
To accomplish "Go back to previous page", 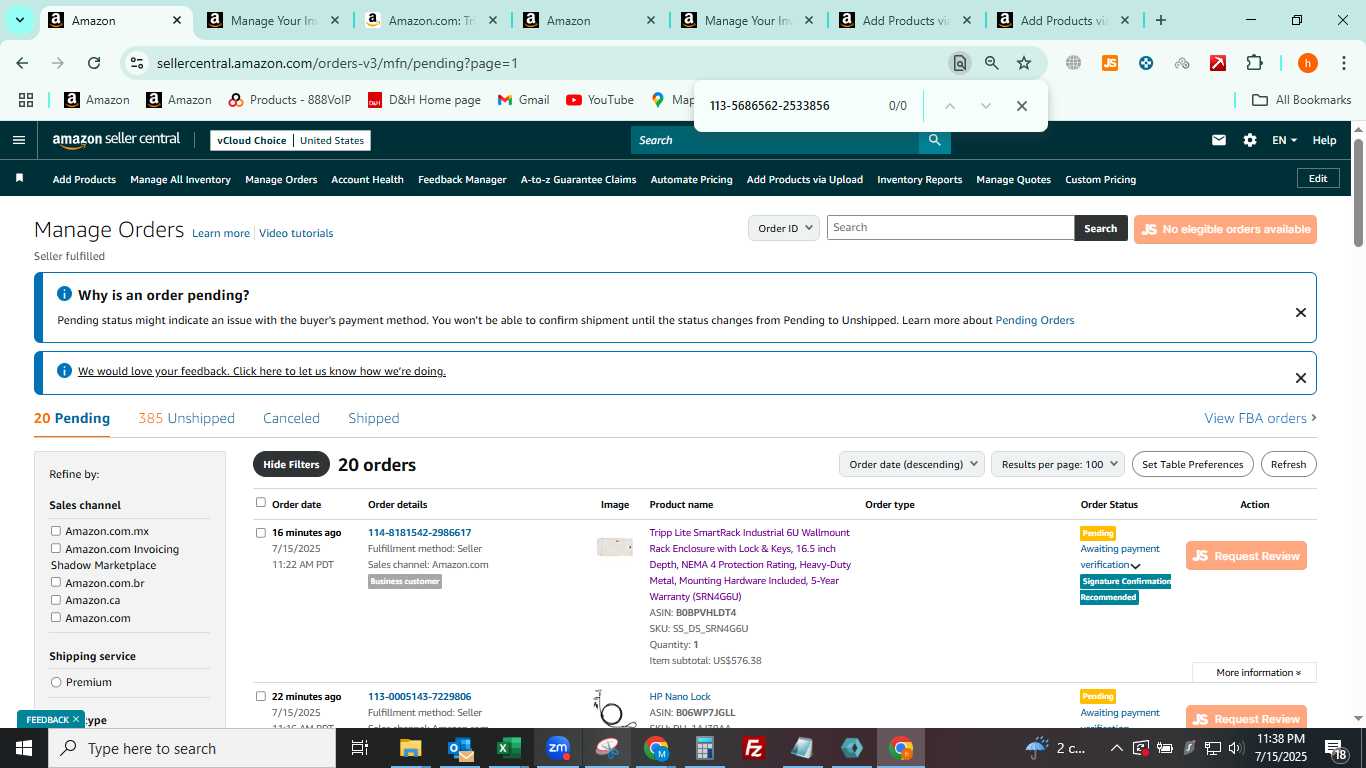I will (x=22, y=63).
